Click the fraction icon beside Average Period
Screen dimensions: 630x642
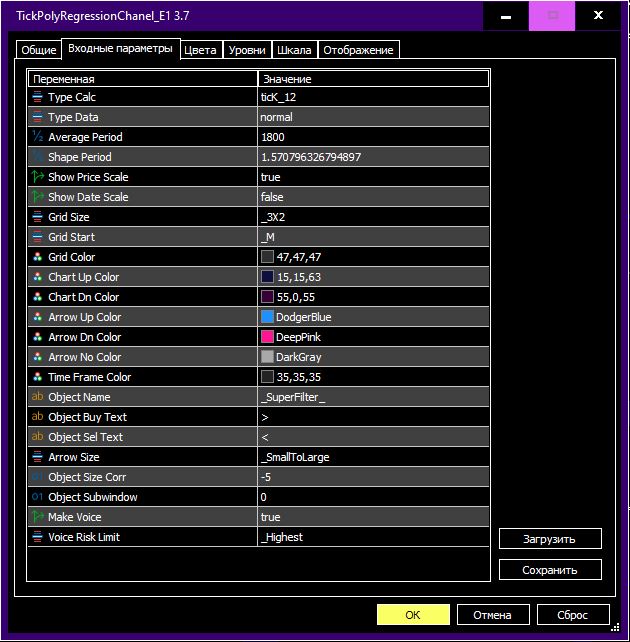tap(37, 137)
